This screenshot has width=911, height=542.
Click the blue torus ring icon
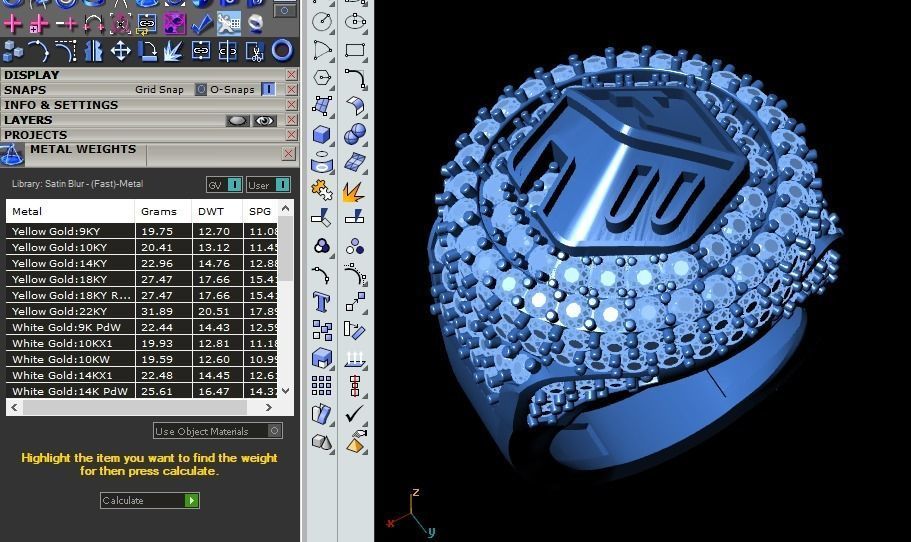click(x=282, y=51)
